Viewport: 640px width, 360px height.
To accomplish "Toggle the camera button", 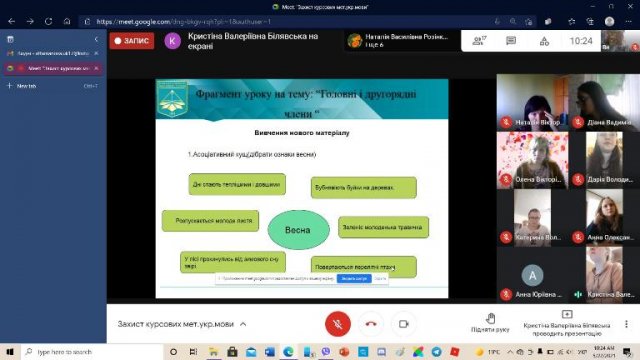I will tap(404, 324).
